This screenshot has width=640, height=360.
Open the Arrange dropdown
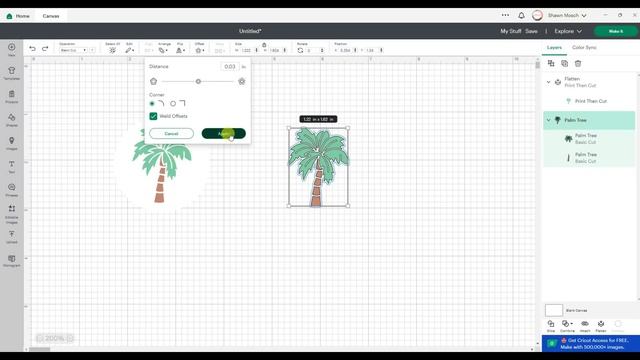(163, 50)
